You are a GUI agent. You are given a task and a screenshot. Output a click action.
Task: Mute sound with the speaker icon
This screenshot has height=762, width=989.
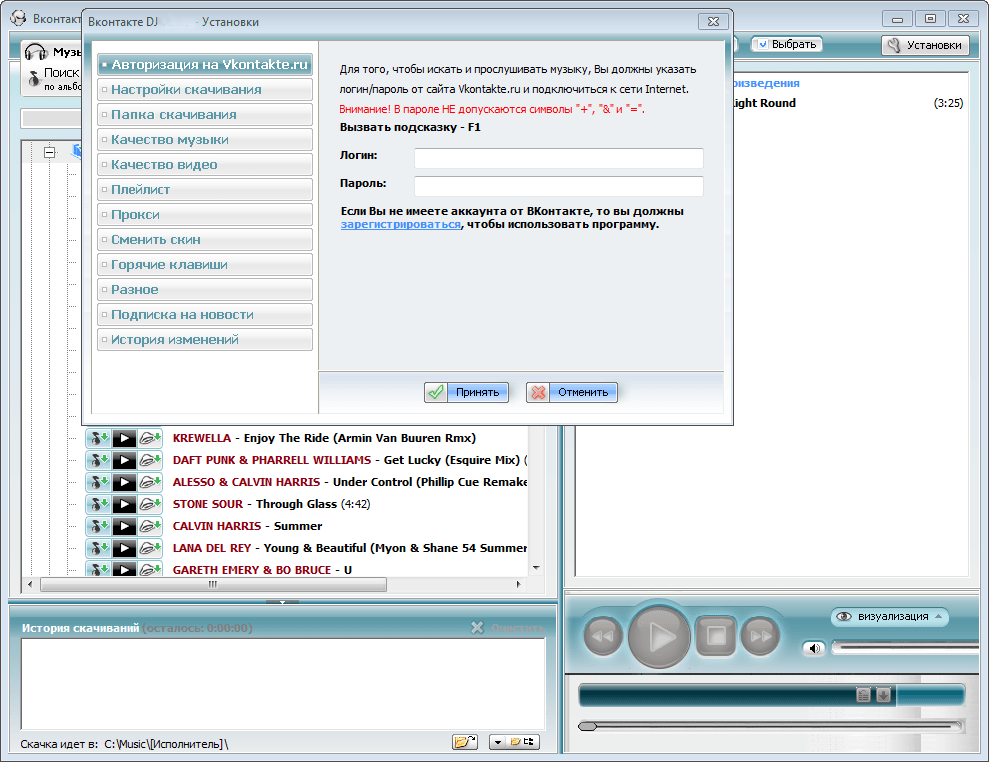coord(815,648)
